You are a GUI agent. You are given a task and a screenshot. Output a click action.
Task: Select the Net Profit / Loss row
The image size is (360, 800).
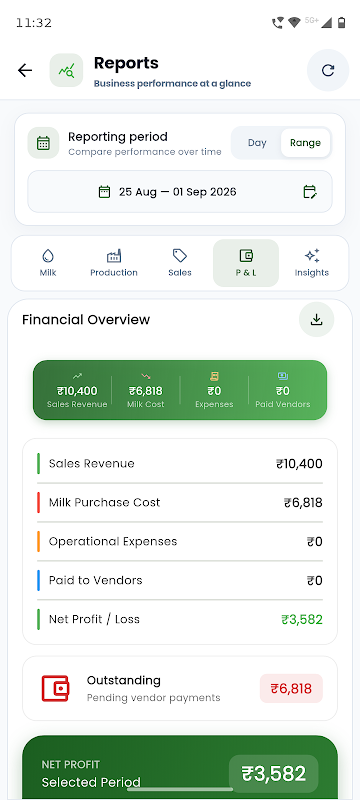pyautogui.click(x=180, y=619)
